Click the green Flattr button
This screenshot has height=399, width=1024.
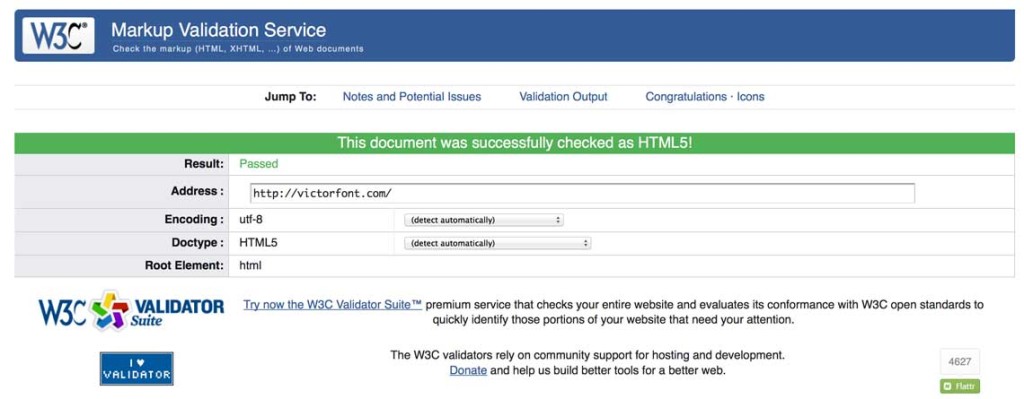(960, 387)
